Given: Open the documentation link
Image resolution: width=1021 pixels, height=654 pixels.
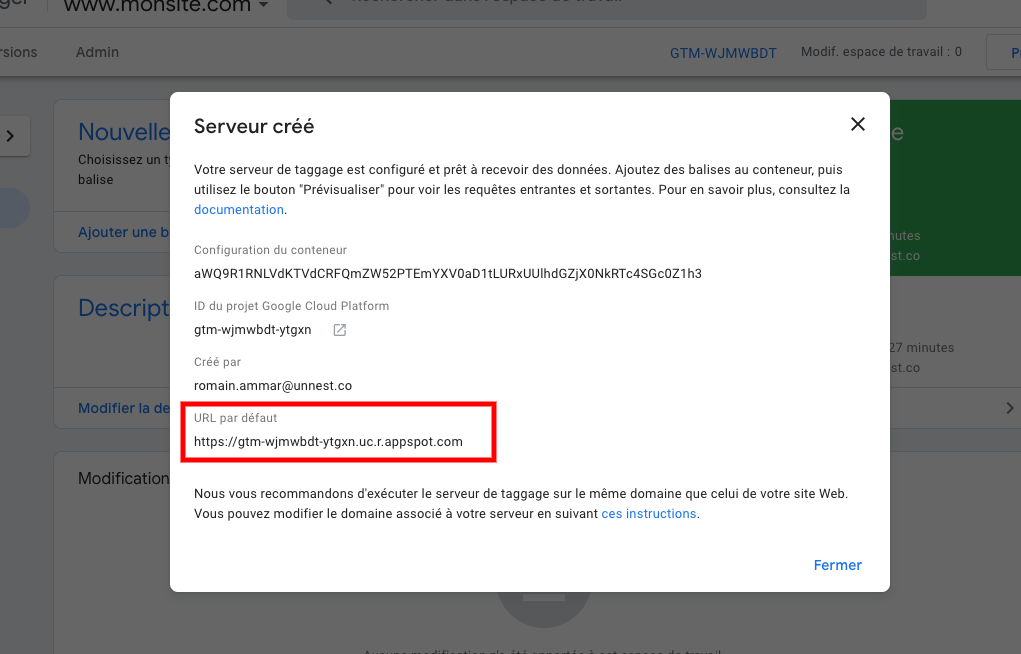Looking at the screenshot, I should 238,210.
